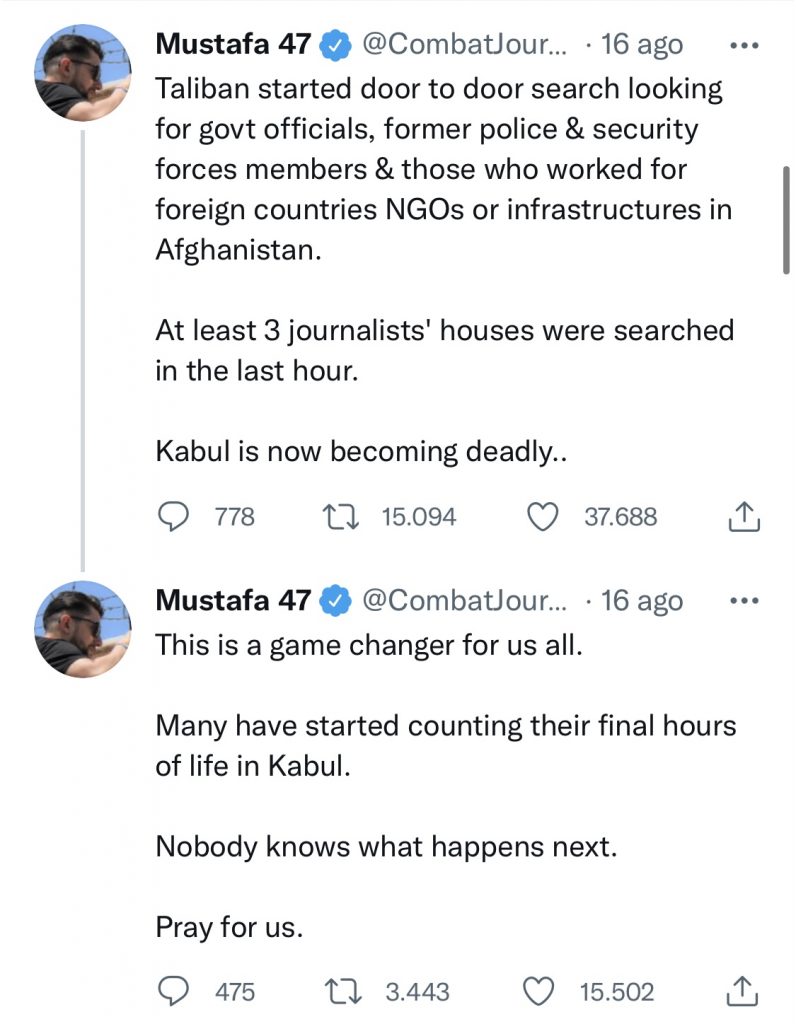Share the "game changer" tweet
Image resolution: width=796 pixels, height=1024 pixels.
(742, 991)
